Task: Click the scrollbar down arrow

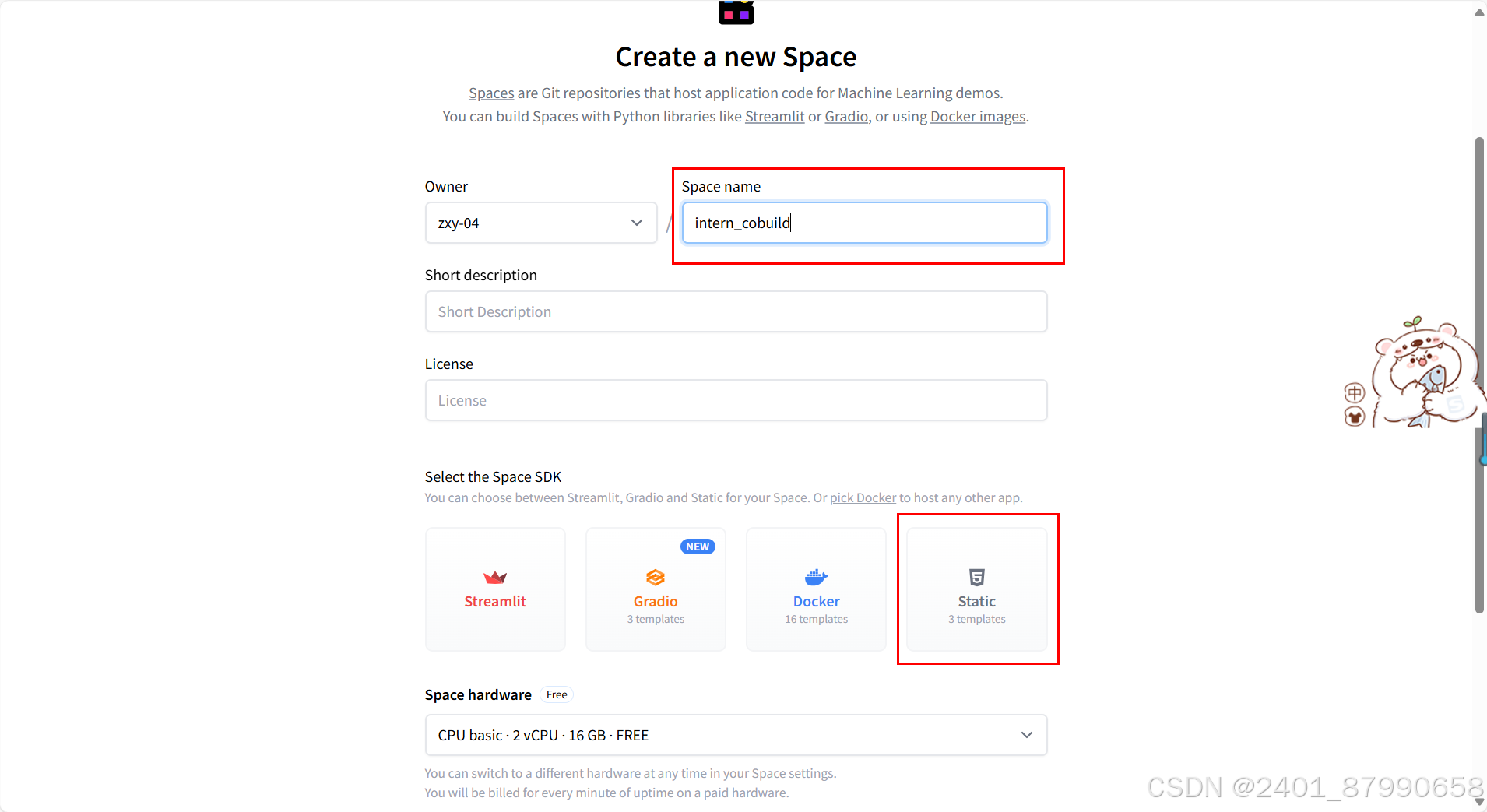Action: tap(1479, 801)
